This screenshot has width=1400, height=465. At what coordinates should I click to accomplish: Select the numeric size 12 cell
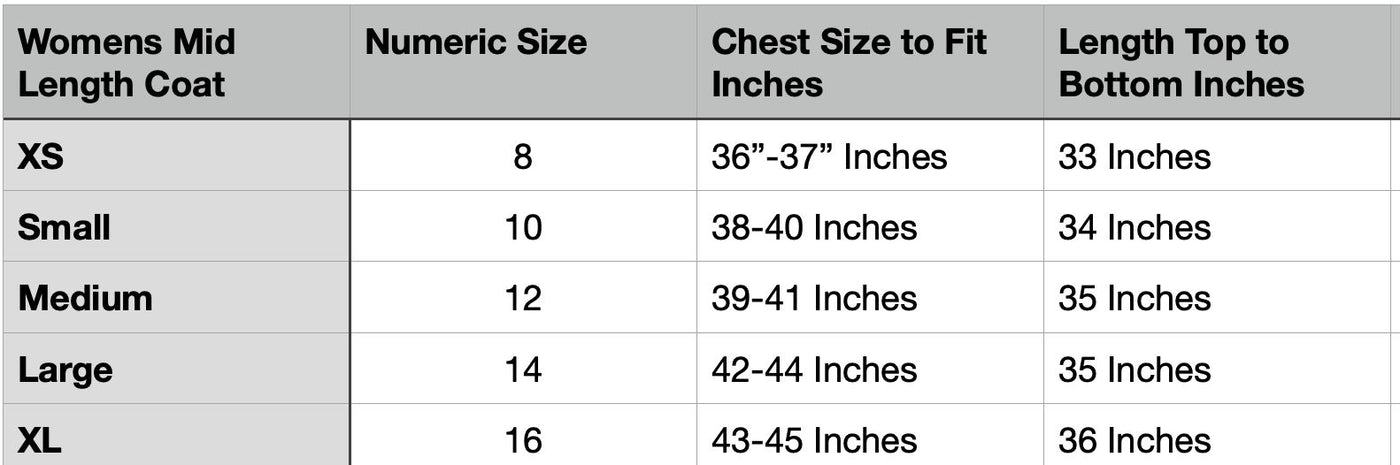[523, 298]
